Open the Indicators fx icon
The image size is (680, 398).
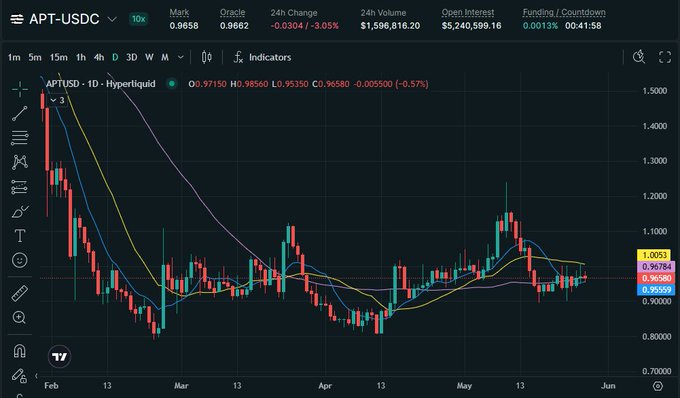(238, 57)
